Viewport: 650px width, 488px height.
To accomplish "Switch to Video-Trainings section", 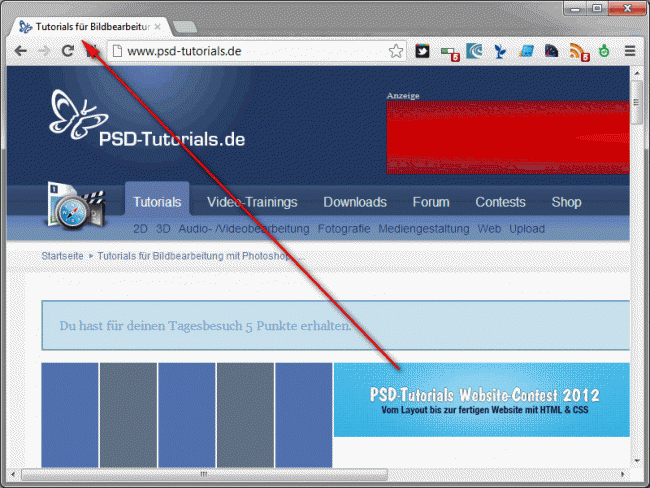I will [252, 202].
